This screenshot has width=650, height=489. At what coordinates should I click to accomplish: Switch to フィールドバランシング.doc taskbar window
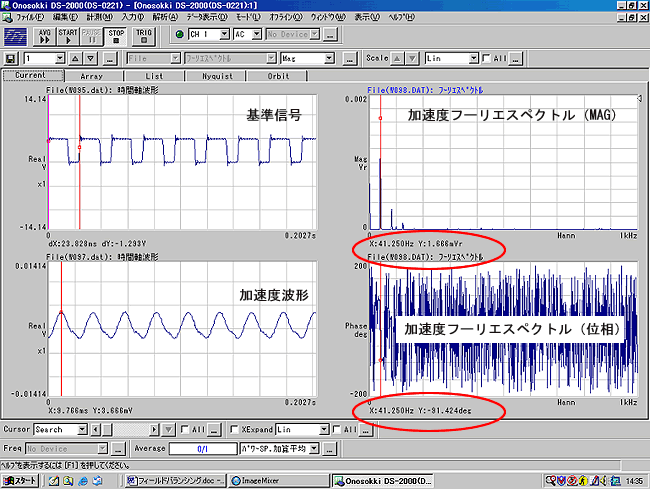176,481
